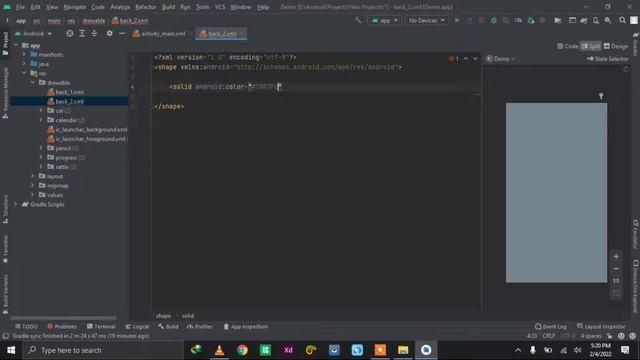Zoom in preview with plus icon
The image size is (640, 360).
click(616, 256)
